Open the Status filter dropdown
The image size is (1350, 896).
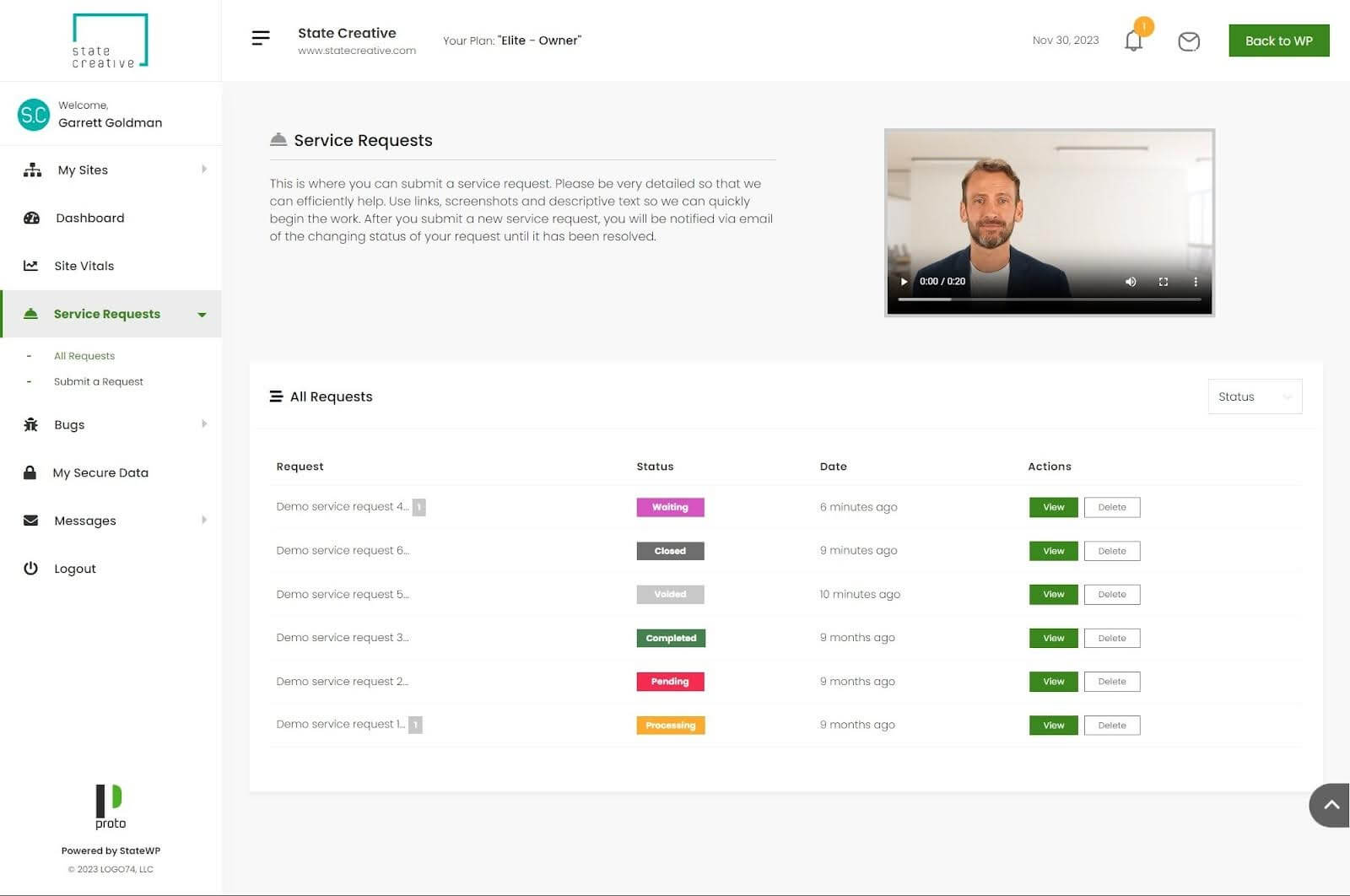pyautogui.click(x=1255, y=397)
